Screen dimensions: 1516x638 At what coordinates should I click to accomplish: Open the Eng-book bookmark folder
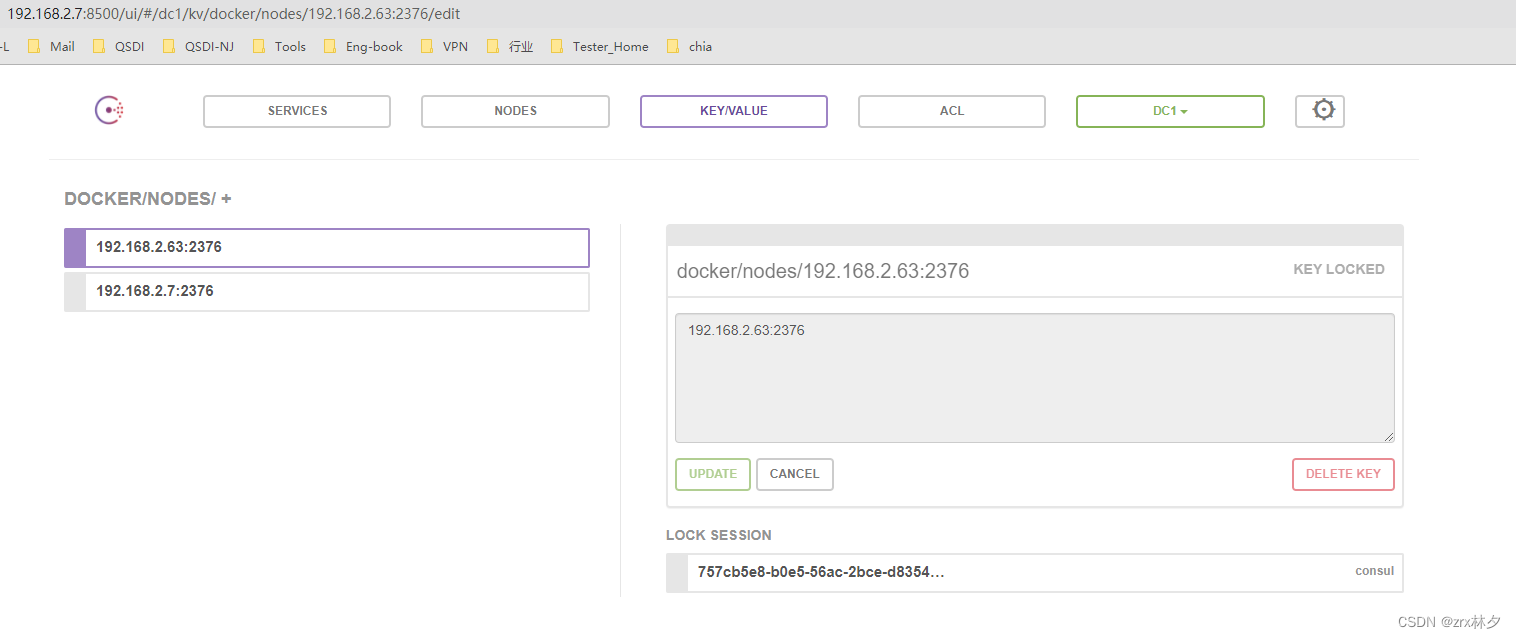point(364,46)
